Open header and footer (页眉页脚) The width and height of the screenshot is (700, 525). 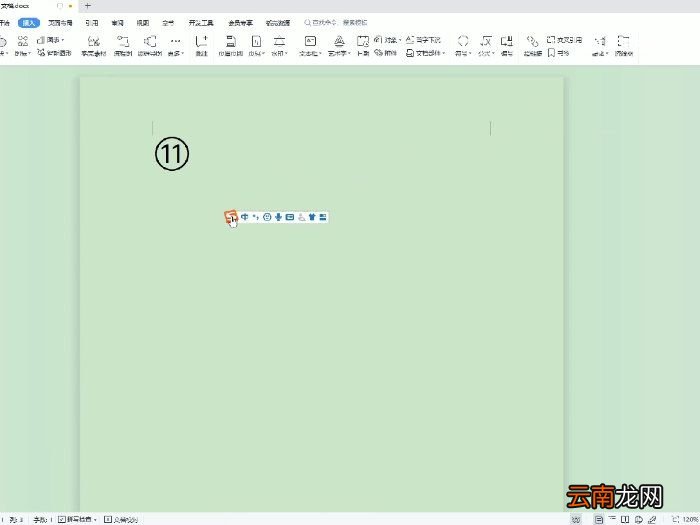point(230,46)
